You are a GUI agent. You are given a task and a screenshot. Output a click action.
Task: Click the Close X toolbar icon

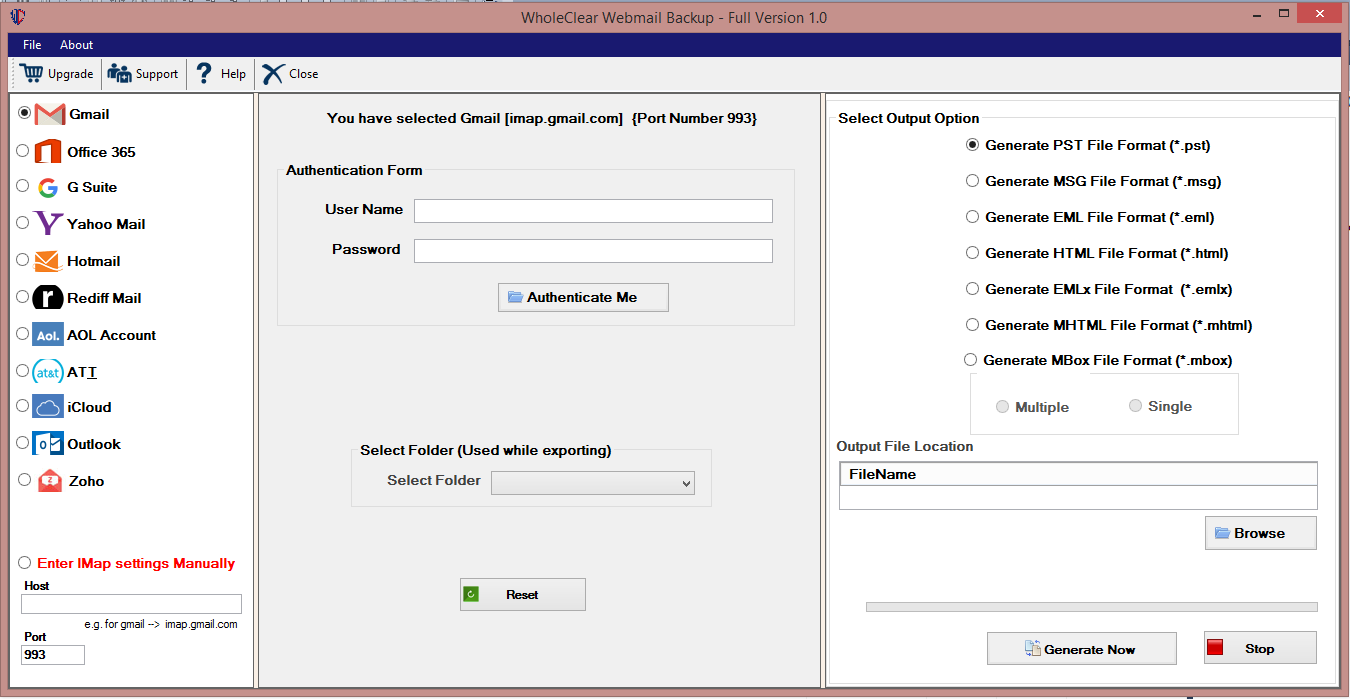273,73
